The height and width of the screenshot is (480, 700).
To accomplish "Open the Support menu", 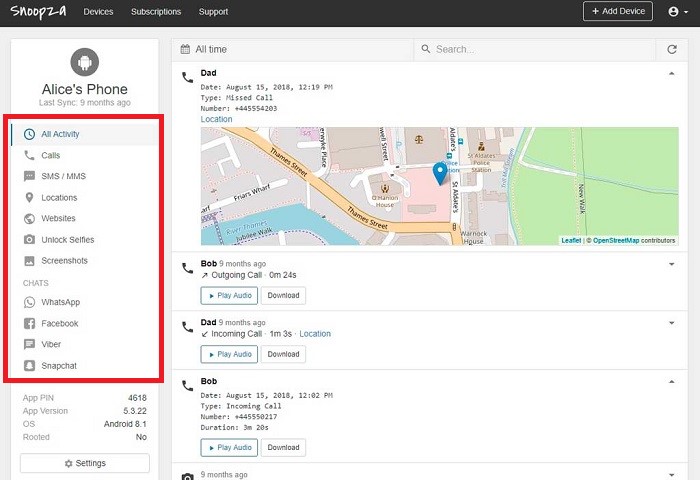I will pos(213,12).
